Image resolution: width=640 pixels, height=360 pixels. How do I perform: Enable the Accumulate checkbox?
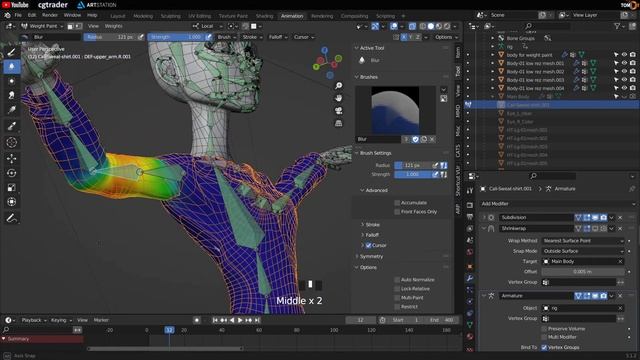[x=397, y=202]
